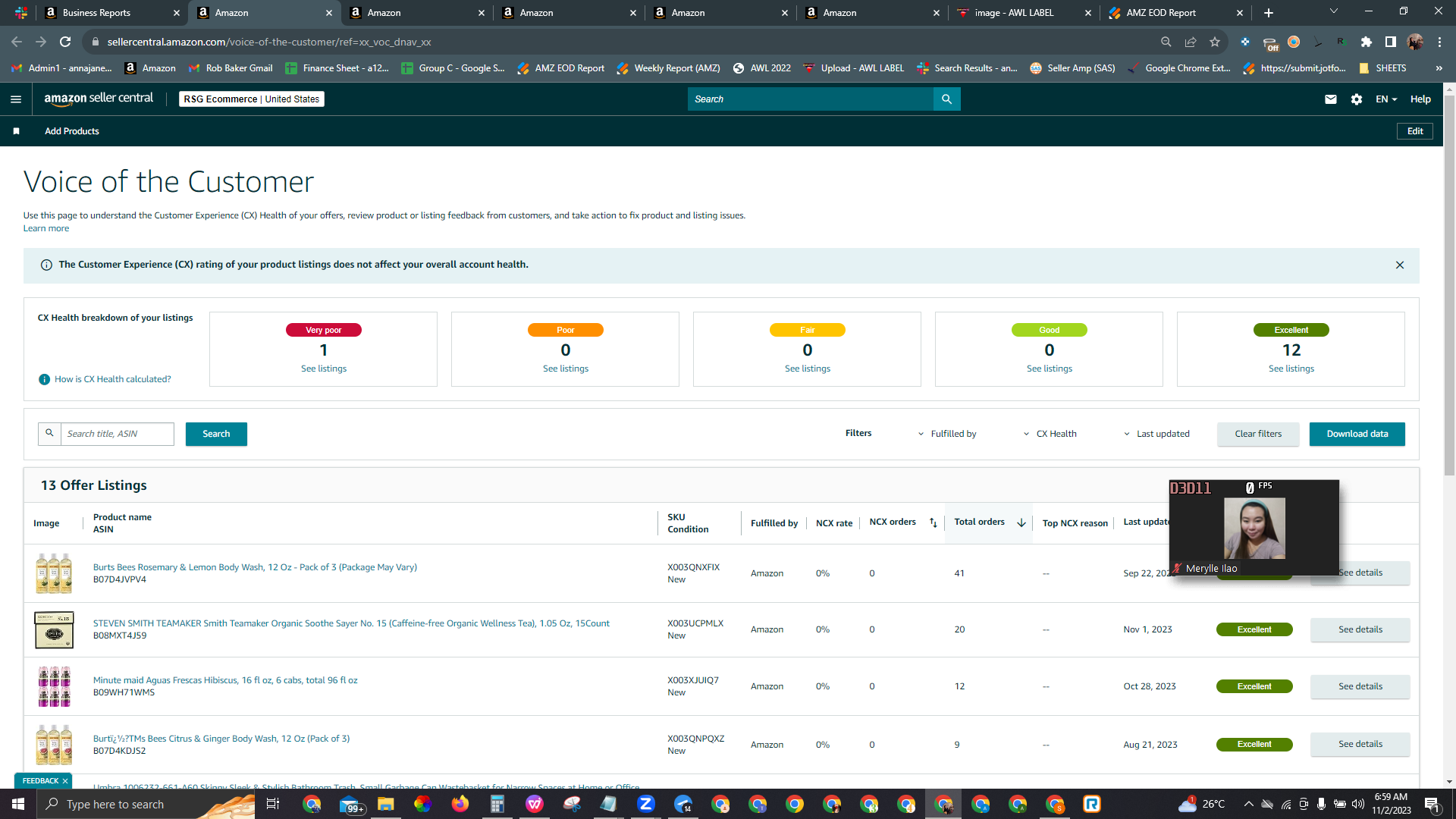Image resolution: width=1456 pixels, height=819 pixels.
Task: Show hidden system tray icons
Action: (1248, 804)
